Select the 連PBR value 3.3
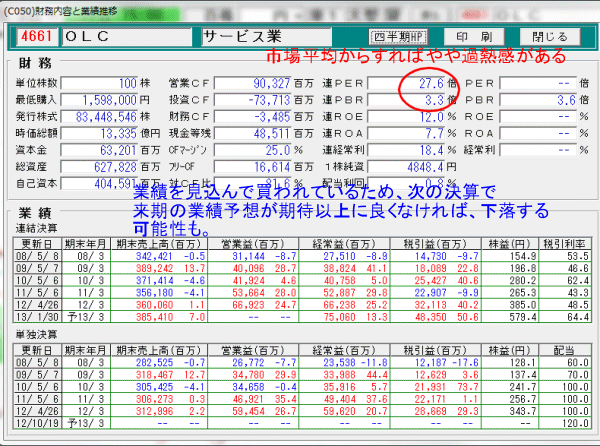 coord(406,100)
